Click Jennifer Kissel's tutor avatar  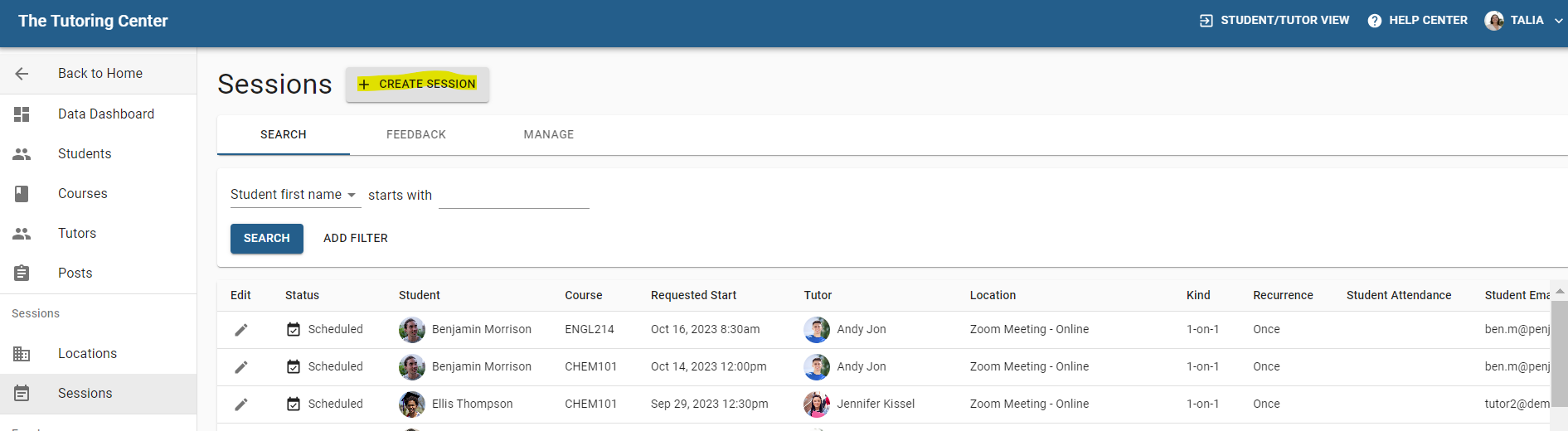(x=817, y=404)
